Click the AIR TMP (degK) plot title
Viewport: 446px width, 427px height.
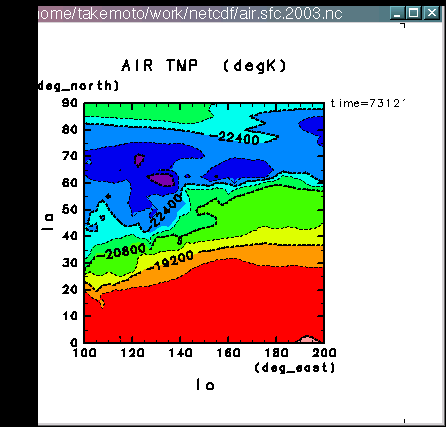tap(204, 66)
